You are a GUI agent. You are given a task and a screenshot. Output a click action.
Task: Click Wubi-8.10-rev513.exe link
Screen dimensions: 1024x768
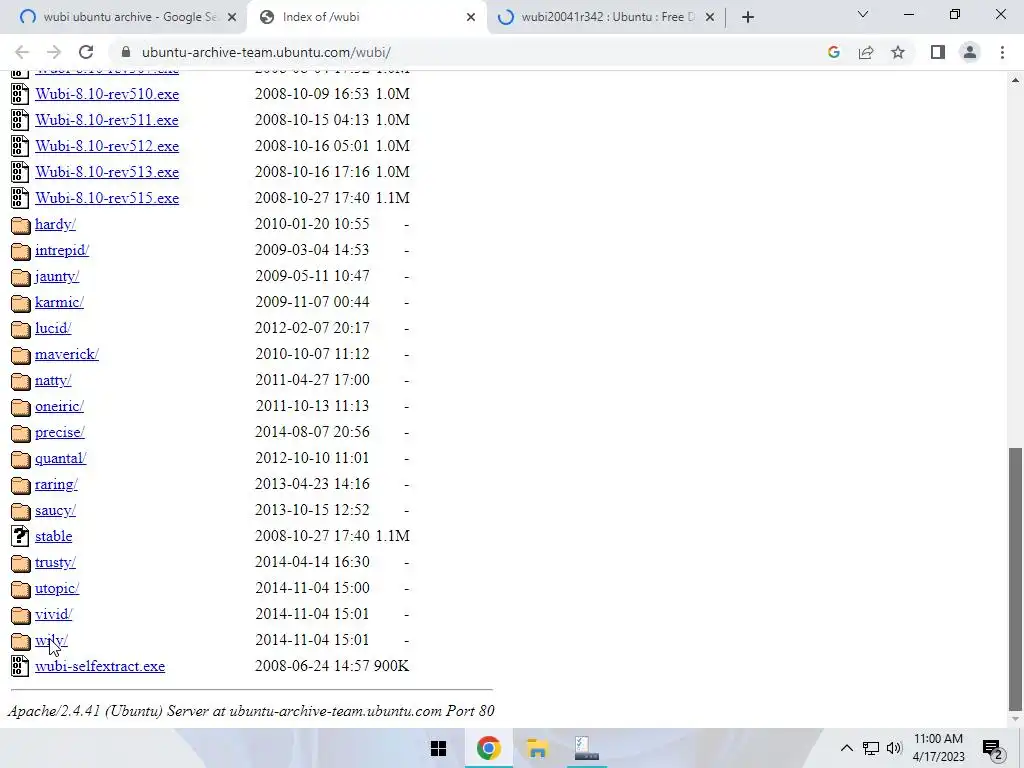tap(107, 172)
